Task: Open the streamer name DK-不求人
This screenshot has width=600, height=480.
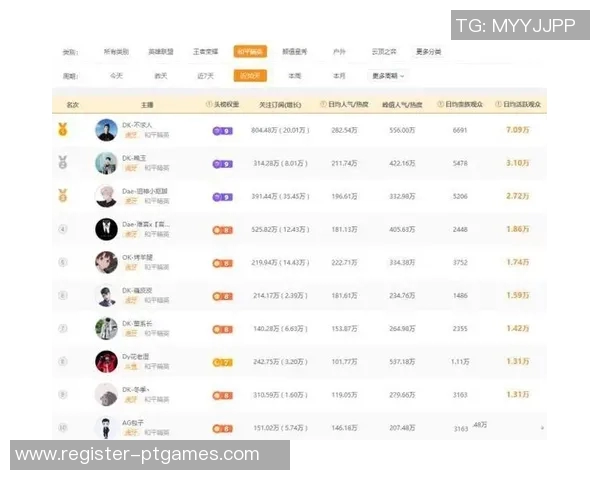Action: coord(137,125)
